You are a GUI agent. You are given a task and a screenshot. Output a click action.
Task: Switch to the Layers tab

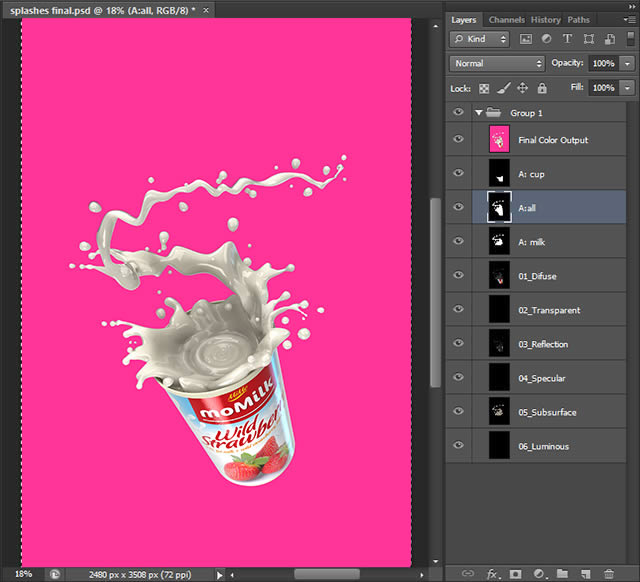point(464,20)
